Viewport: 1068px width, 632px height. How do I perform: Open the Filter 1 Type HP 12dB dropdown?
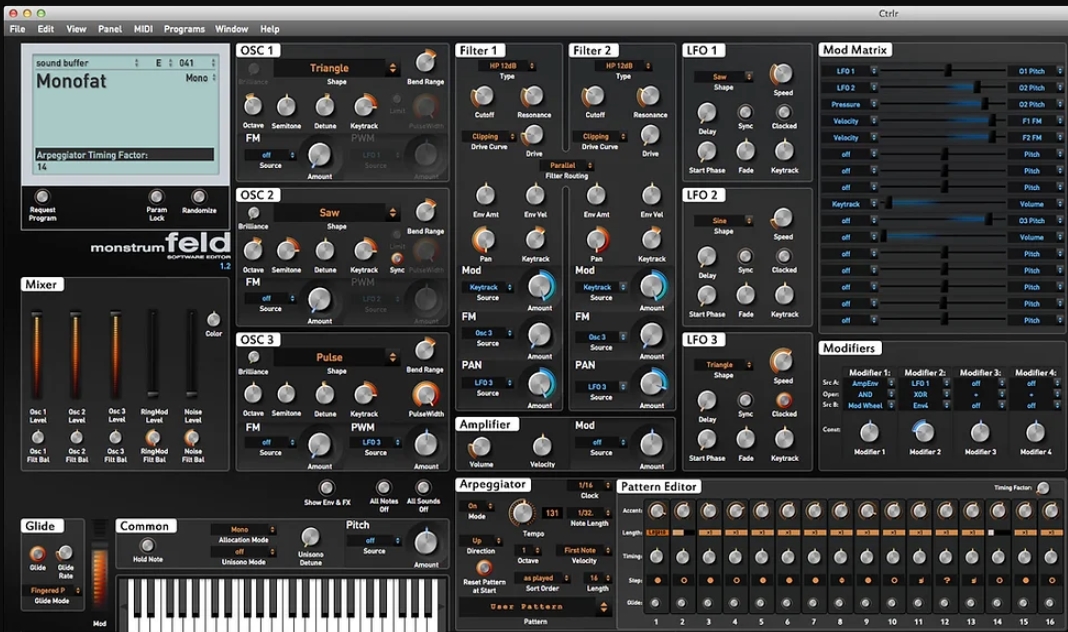click(x=506, y=65)
